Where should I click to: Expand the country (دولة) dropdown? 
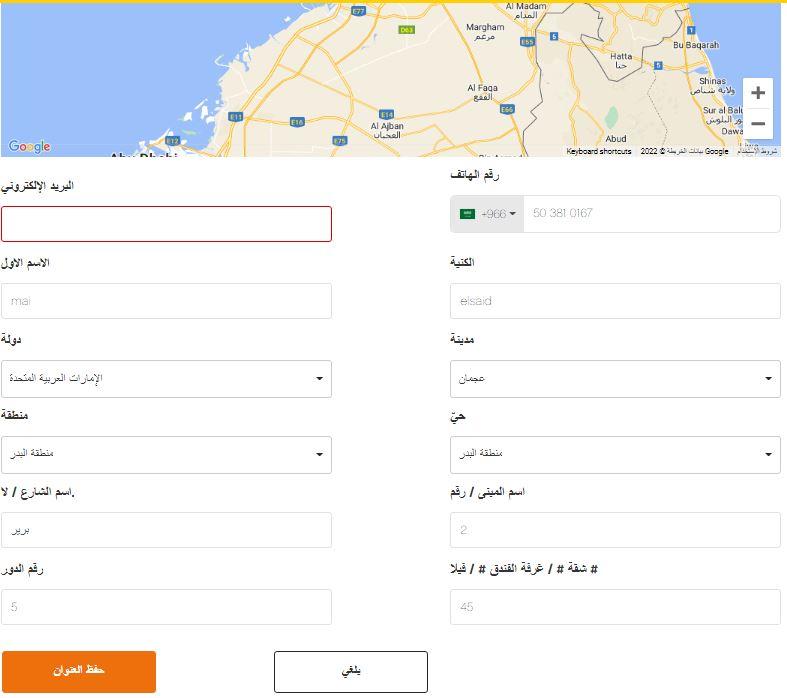coord(166,379)
